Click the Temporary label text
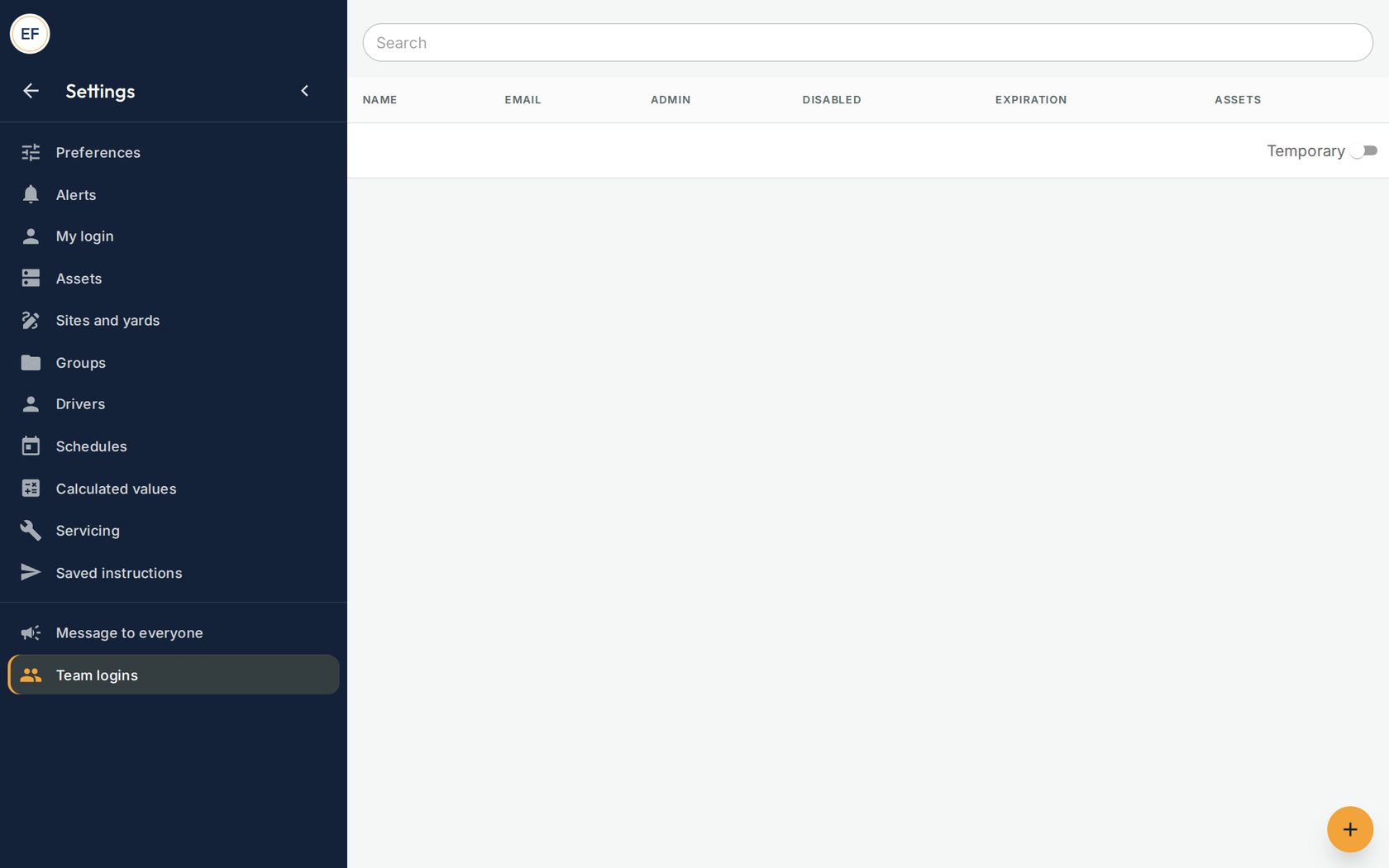This screenshot has height=868, width=1389. (x=1305, y=150)
